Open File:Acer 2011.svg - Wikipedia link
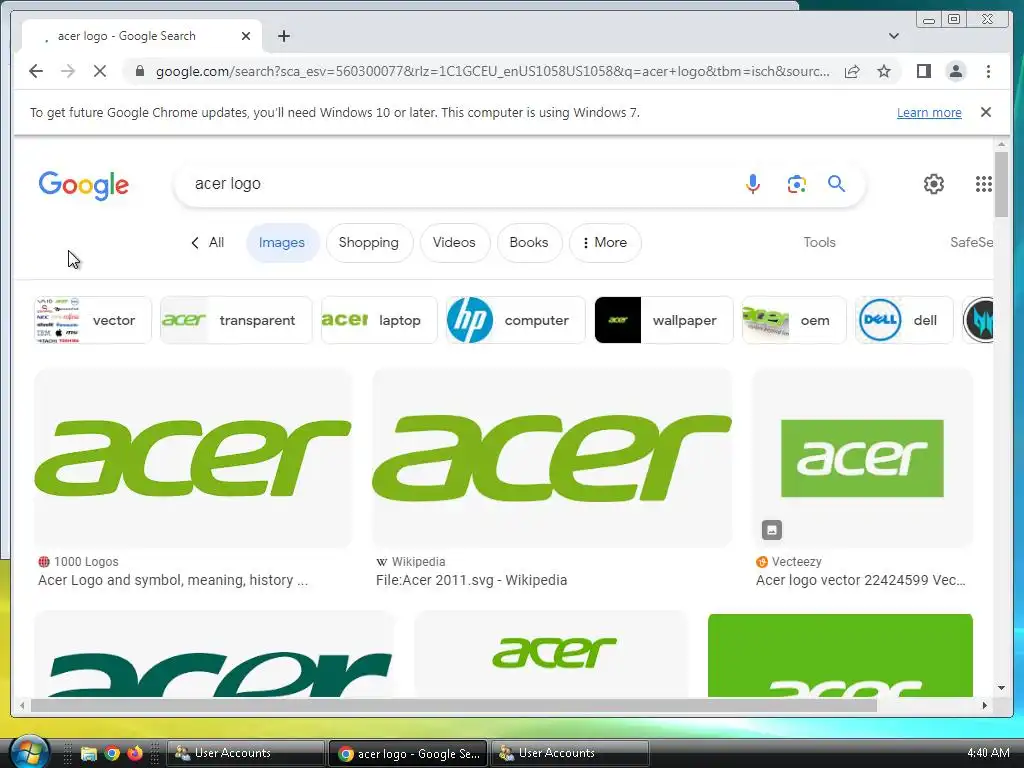The image size is (1024, 768). tap(472, 580)
